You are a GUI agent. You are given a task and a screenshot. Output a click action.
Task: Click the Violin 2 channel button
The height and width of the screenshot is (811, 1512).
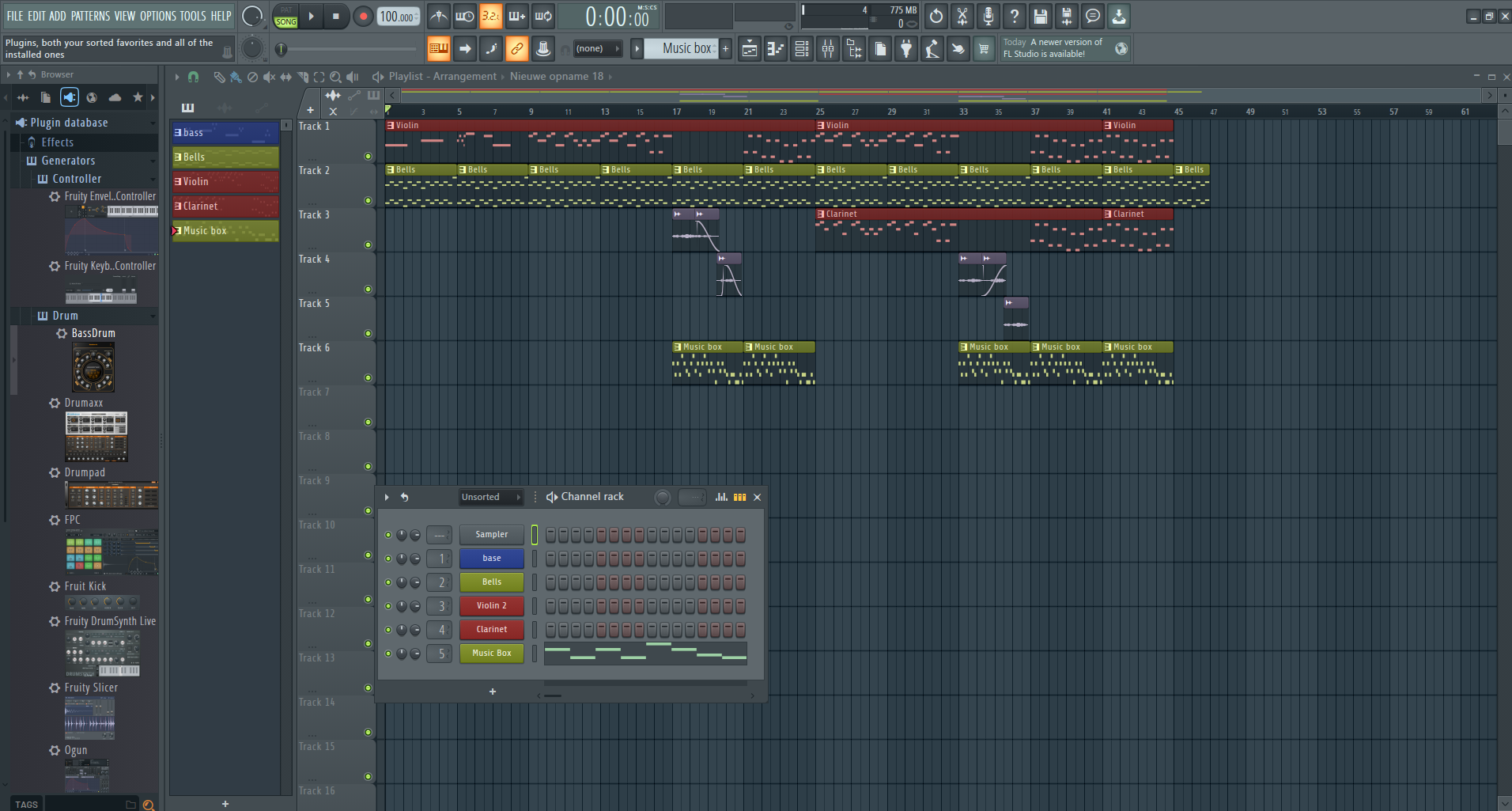click(492, 606)
